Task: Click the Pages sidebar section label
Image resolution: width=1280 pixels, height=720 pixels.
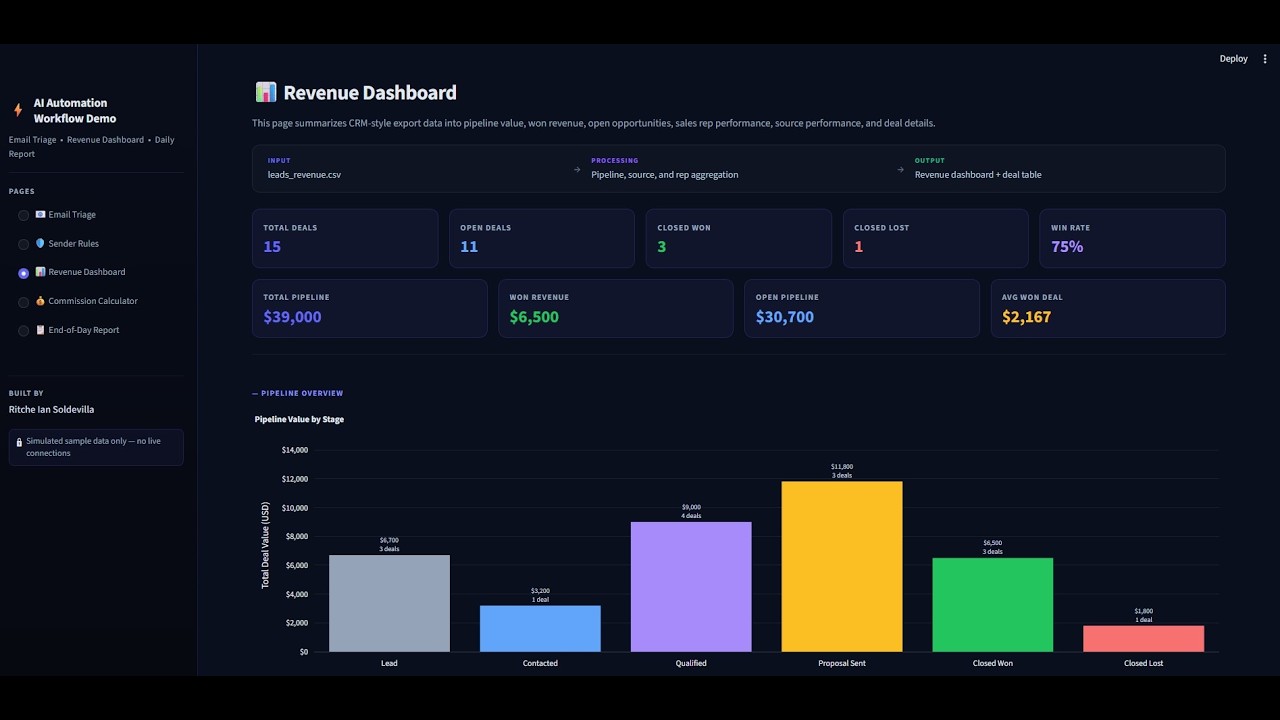Action: [x=22, y=192]
